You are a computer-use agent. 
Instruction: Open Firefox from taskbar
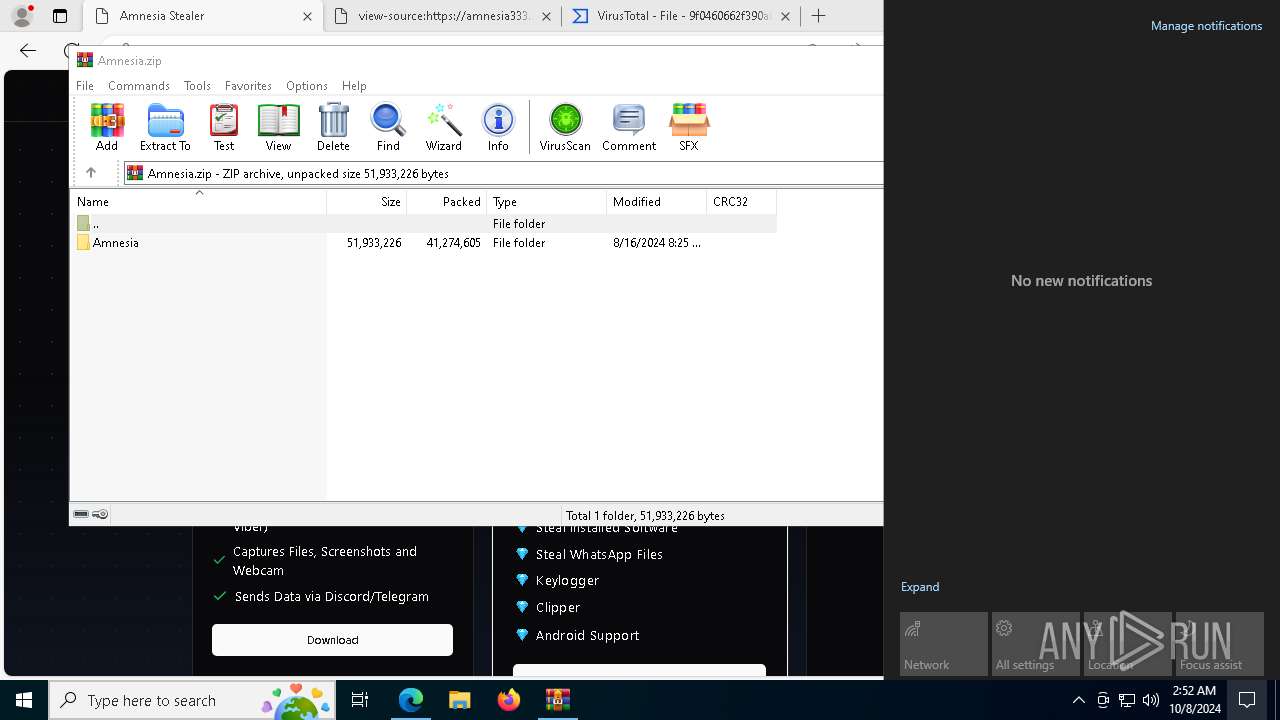point(508,700)
